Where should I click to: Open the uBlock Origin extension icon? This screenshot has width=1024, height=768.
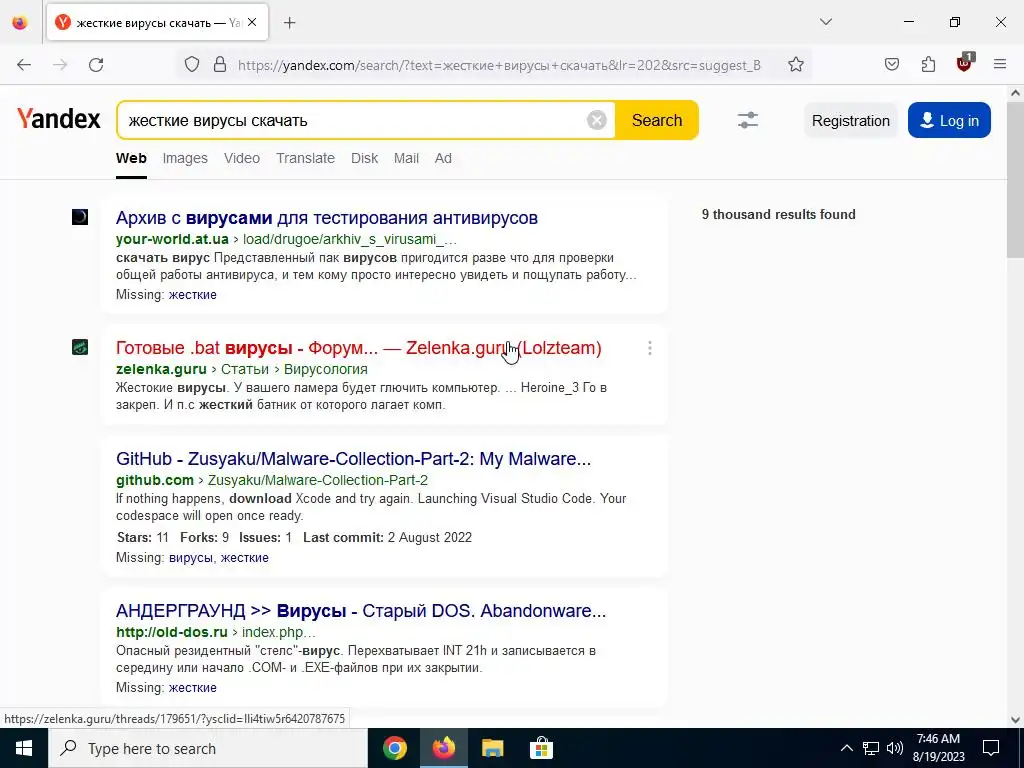pos(964,63)
